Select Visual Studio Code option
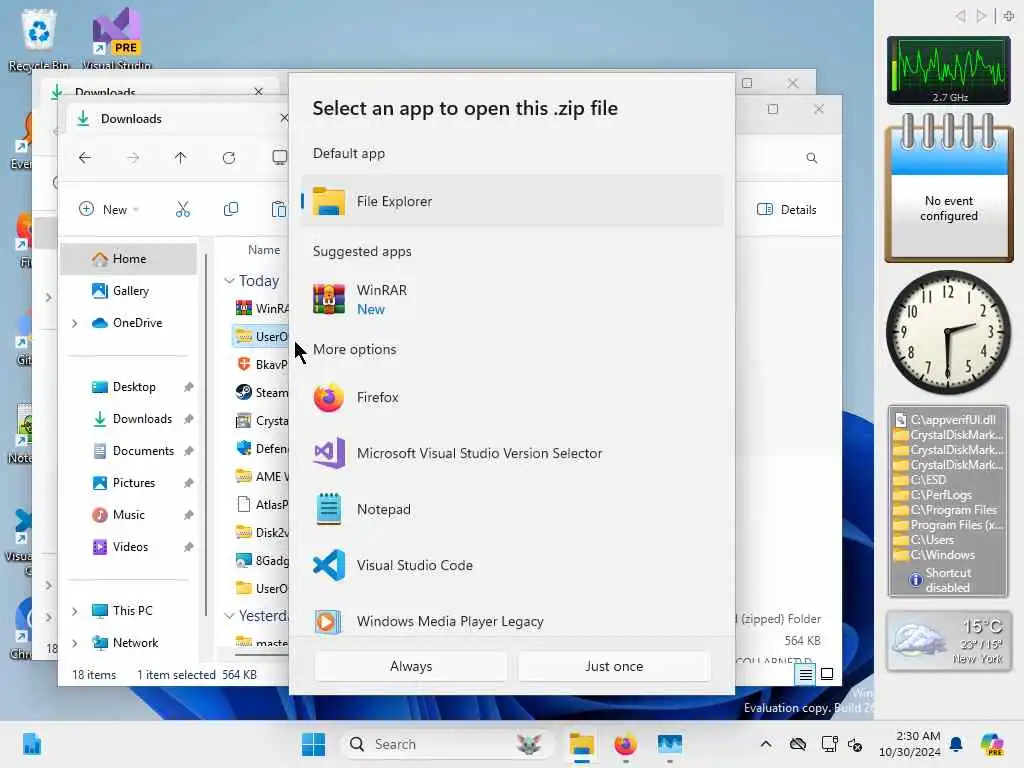The height and width of the screenshot is (768, 1024). point(513,566)
